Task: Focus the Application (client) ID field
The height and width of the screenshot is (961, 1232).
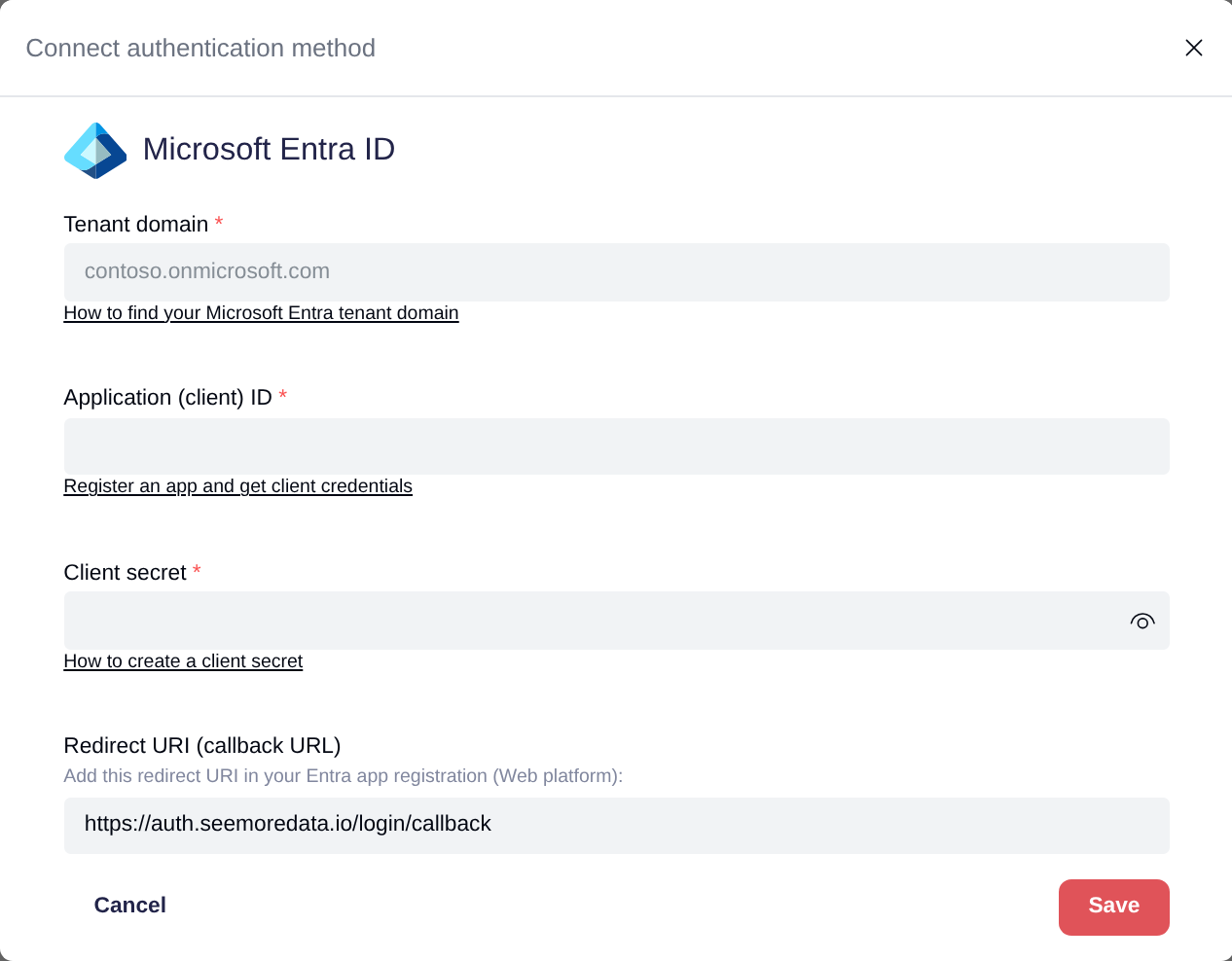Action: tap(616, 446)
